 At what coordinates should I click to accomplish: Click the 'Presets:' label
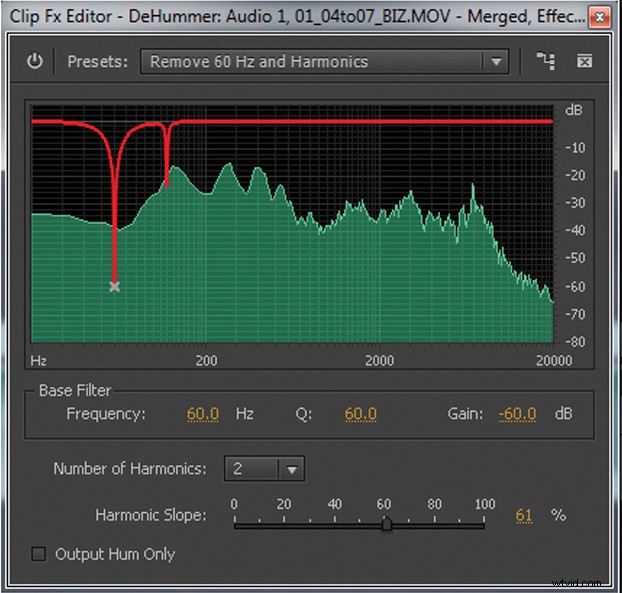(98, 62)
